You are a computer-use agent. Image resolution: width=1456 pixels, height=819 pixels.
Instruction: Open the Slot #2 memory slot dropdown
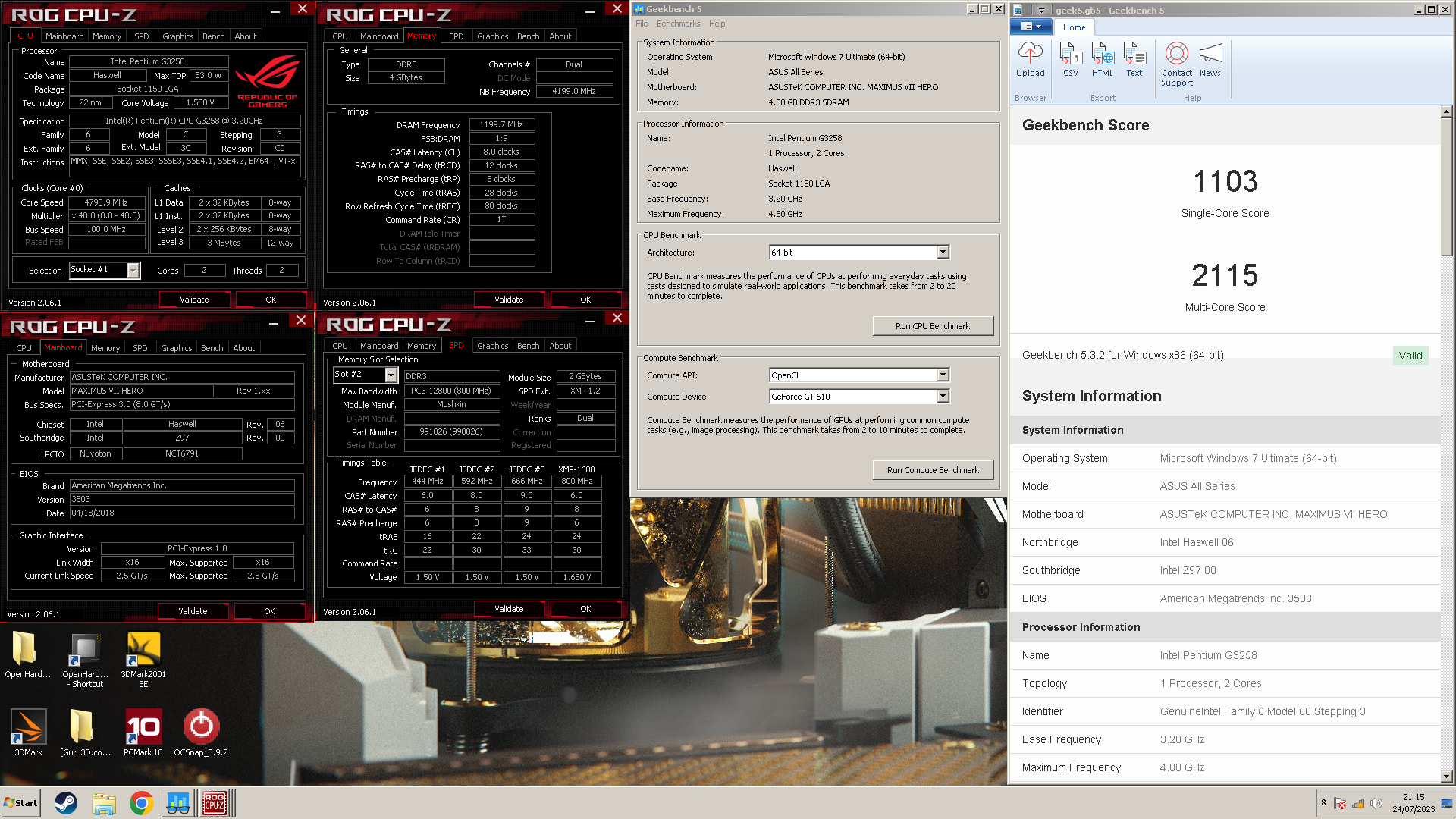[x=391, y=375]
